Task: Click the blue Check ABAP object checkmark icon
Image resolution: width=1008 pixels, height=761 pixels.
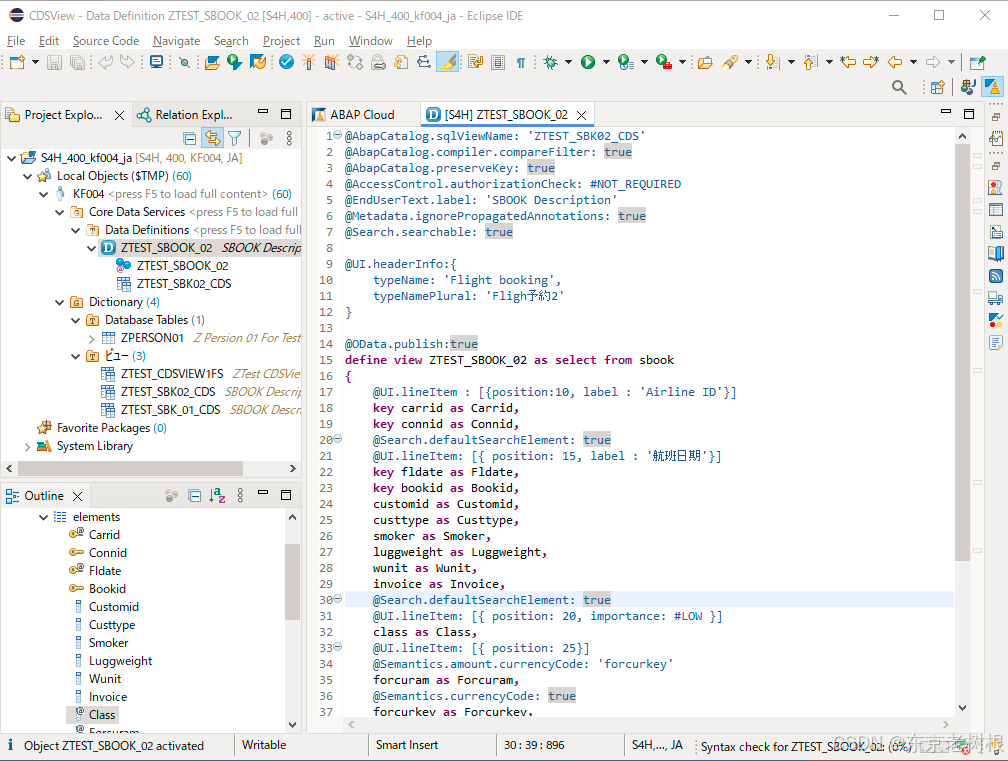Action: [287, 62]
